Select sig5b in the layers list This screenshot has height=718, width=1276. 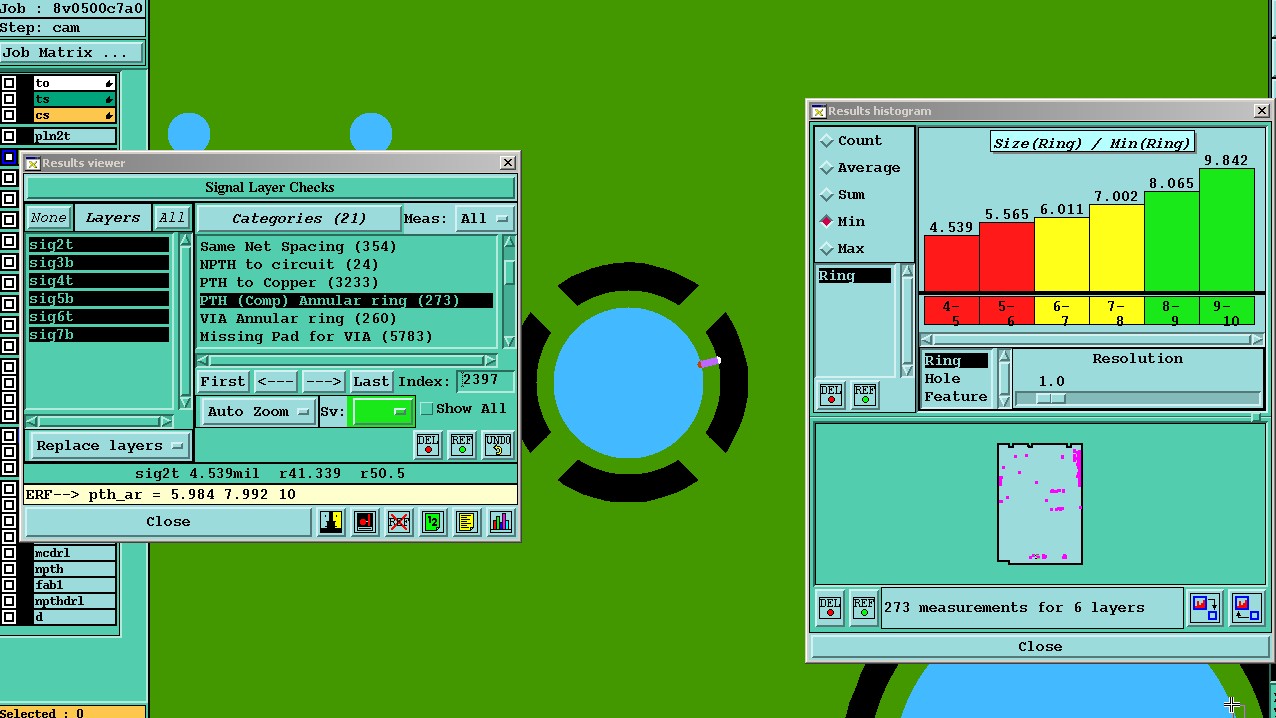pos(98,299)
